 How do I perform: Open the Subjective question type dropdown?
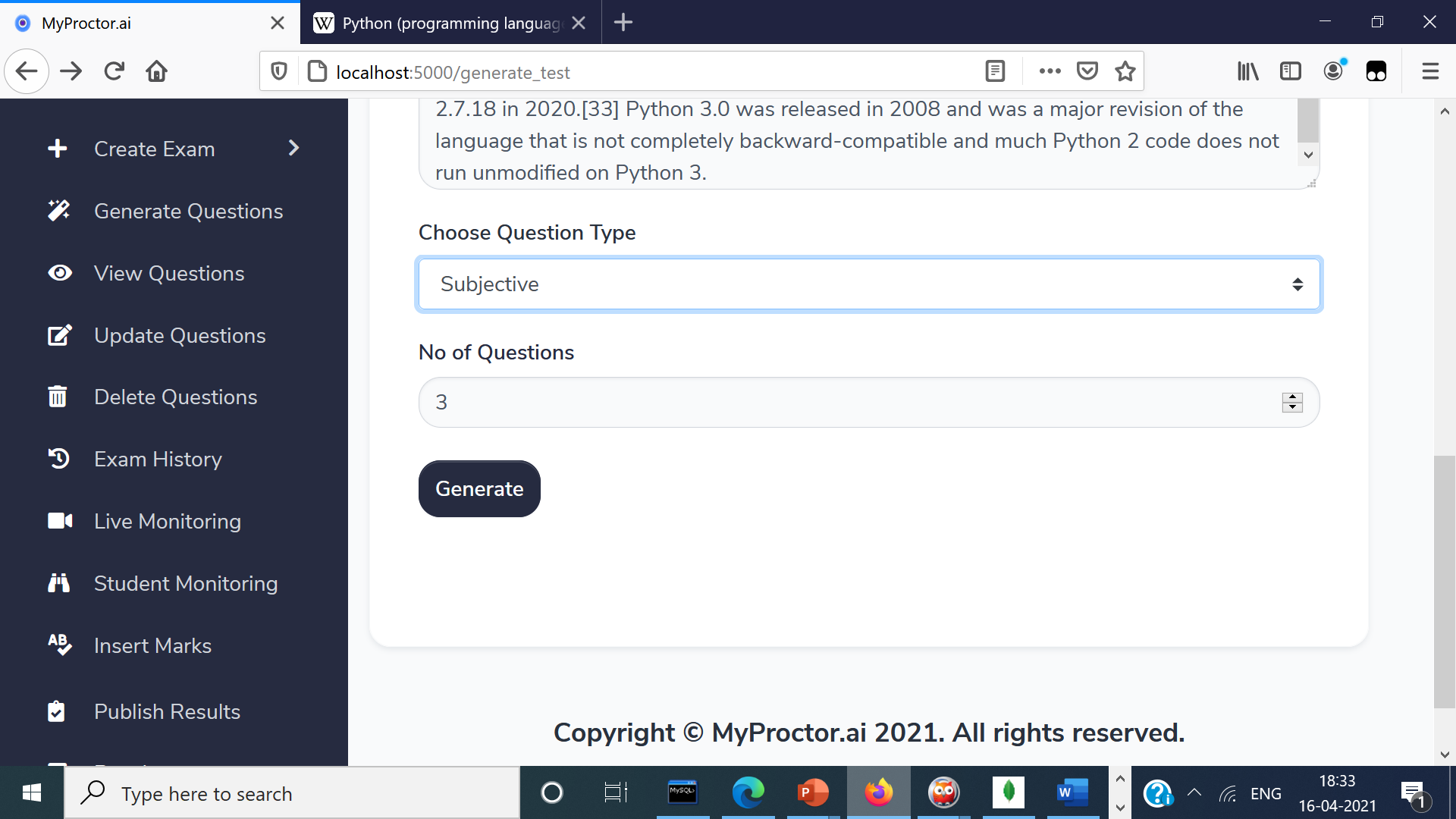point(868,284)
